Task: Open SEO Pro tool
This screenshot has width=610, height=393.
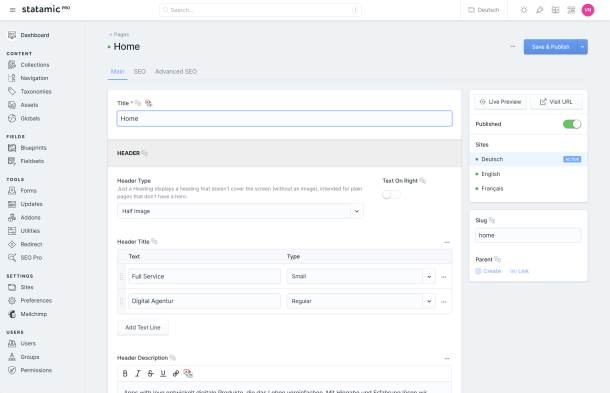Action: tap(25, 258)
